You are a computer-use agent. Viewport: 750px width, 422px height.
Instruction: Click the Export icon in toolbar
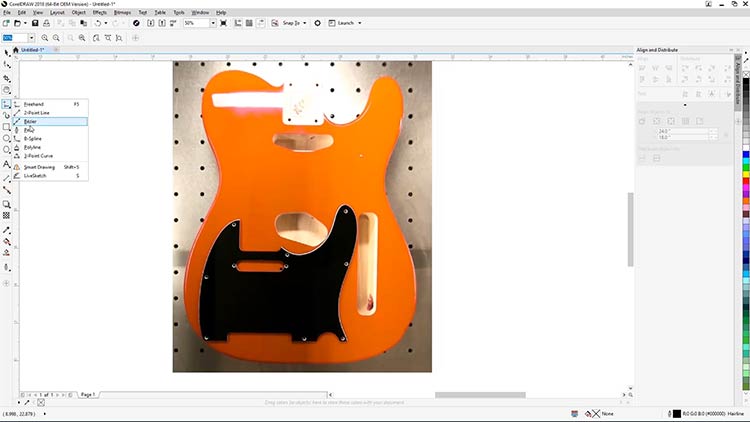(162, 23)
